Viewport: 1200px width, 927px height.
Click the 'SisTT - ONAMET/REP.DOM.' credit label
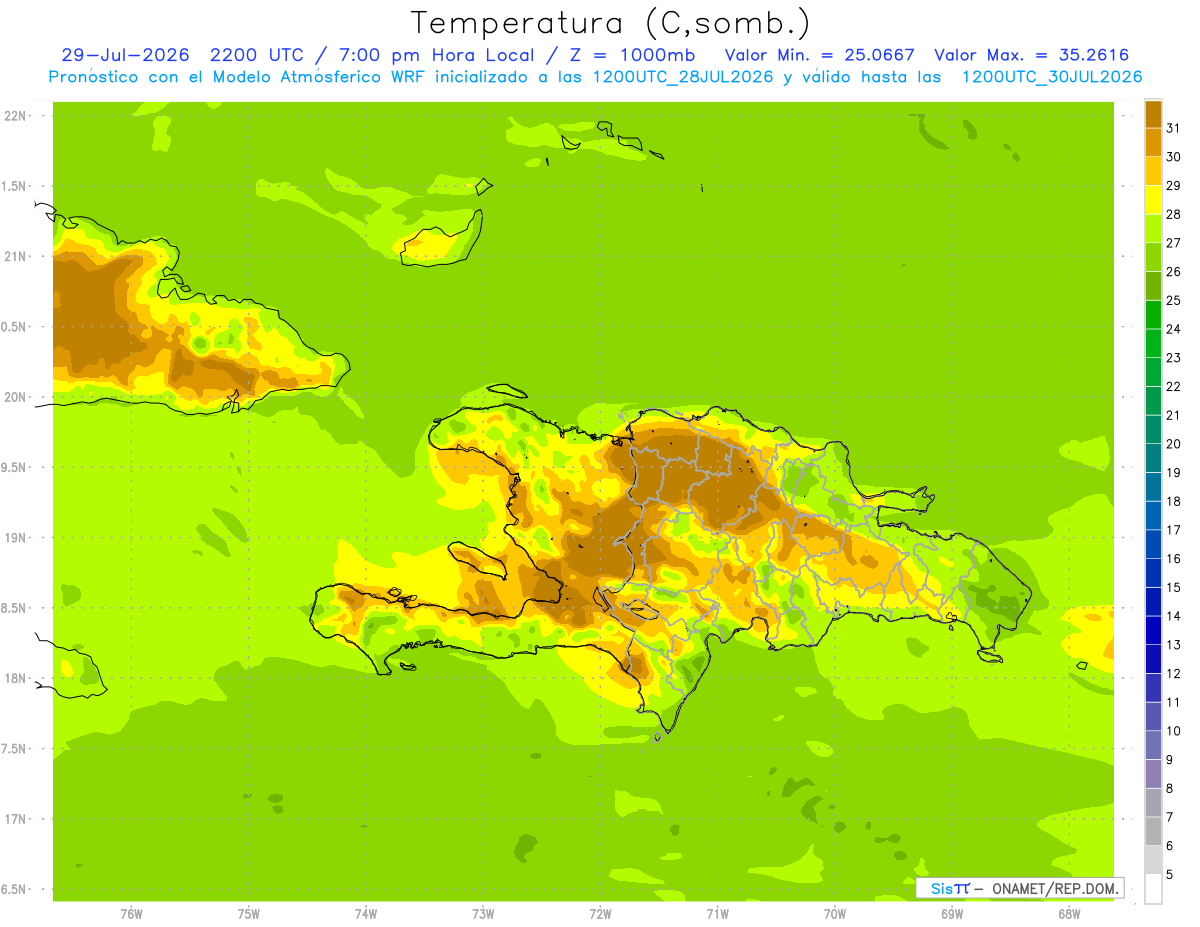(1020, 888)
